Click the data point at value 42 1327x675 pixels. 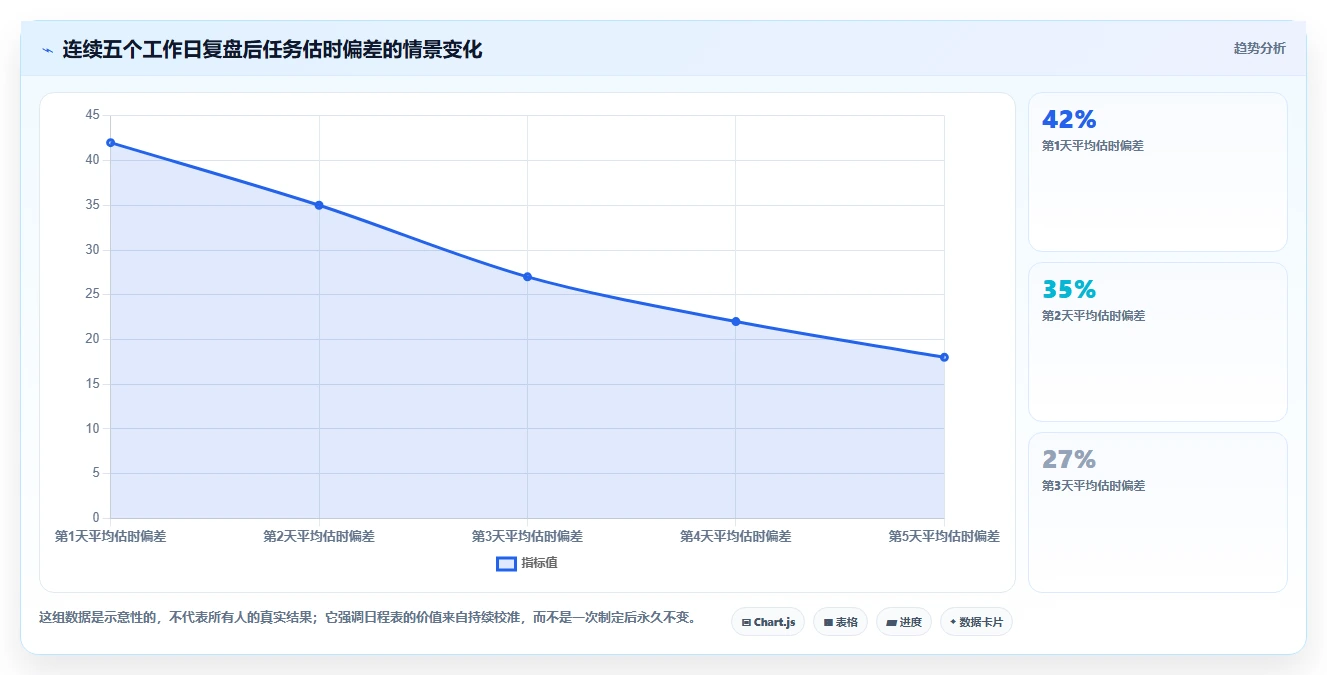coord(110,143)
